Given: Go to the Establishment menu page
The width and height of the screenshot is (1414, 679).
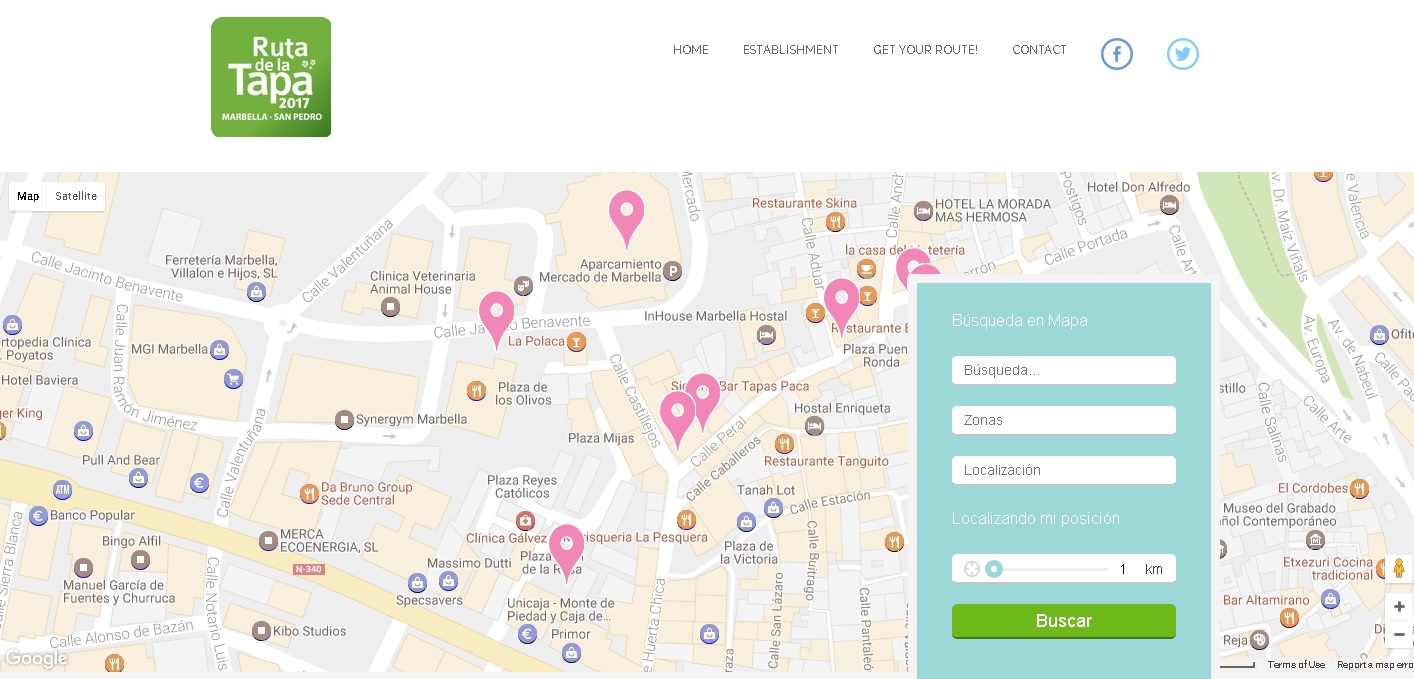Looking at the screenshot, I should point(790,50).
